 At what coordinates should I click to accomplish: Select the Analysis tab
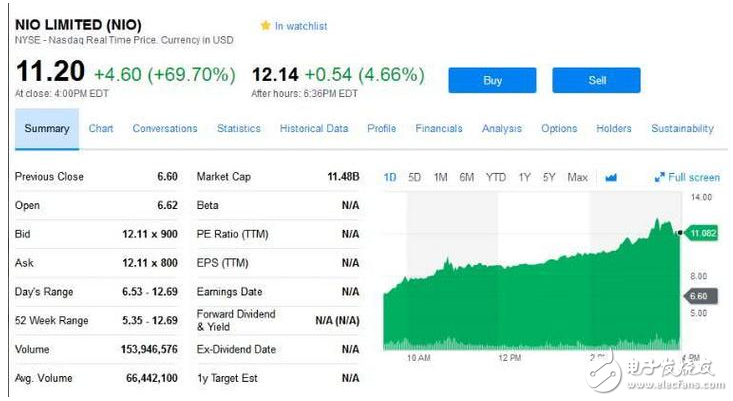click(502, 129)
